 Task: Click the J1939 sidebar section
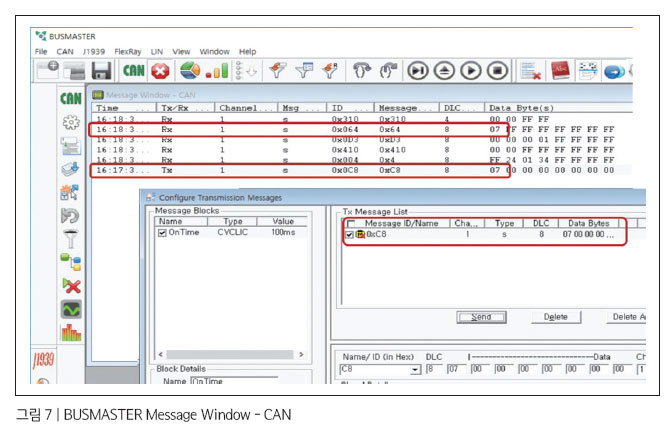(43, 360)
